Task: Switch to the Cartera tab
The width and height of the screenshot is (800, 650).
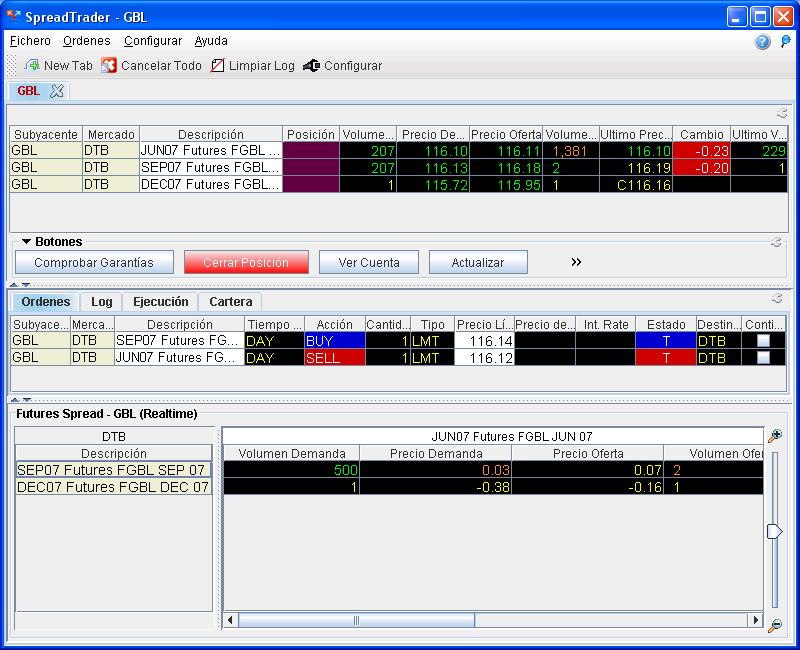Action: [230, 301]
